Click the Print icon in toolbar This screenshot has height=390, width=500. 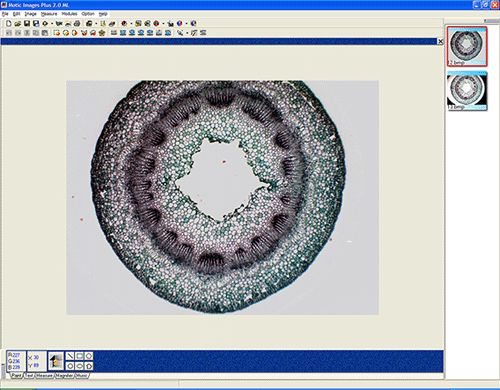point(77,23)
